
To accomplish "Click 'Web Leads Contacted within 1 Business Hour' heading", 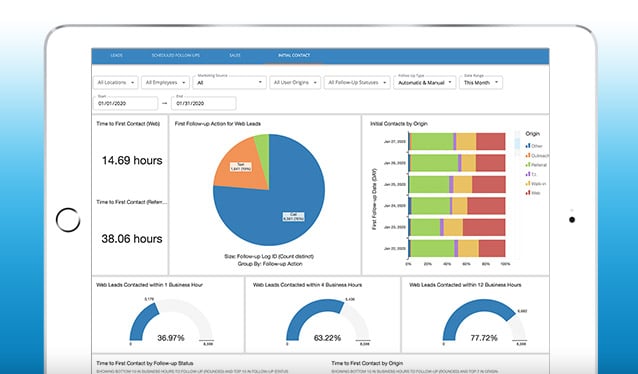I will point(149,285).
